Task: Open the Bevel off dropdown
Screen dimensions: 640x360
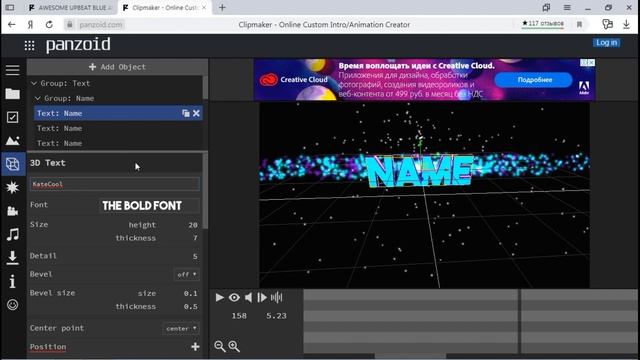Action: click(187, 275)
